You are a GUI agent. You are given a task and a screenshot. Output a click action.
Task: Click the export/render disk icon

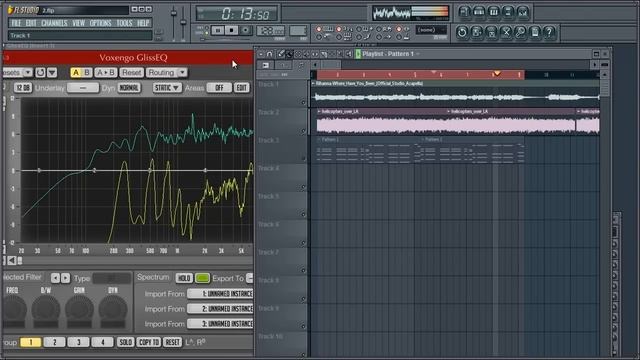[491, 32]
